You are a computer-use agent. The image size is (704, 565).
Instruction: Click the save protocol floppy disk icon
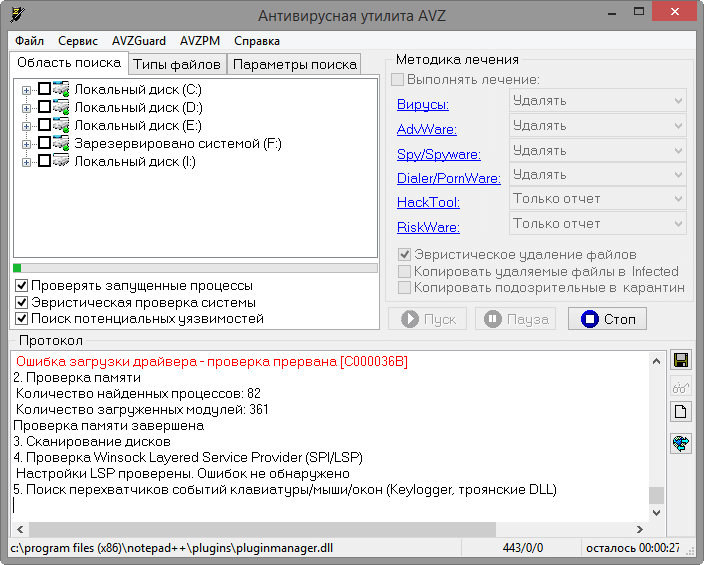point(681,360)
